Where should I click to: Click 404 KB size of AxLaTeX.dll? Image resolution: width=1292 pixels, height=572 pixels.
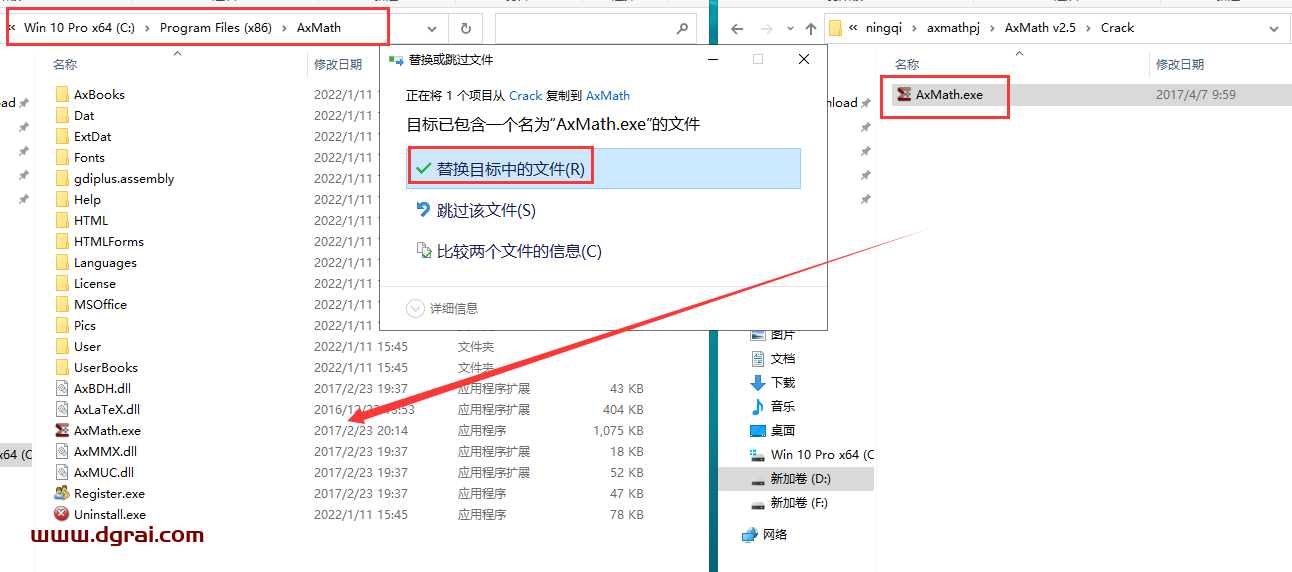[623, 409]
